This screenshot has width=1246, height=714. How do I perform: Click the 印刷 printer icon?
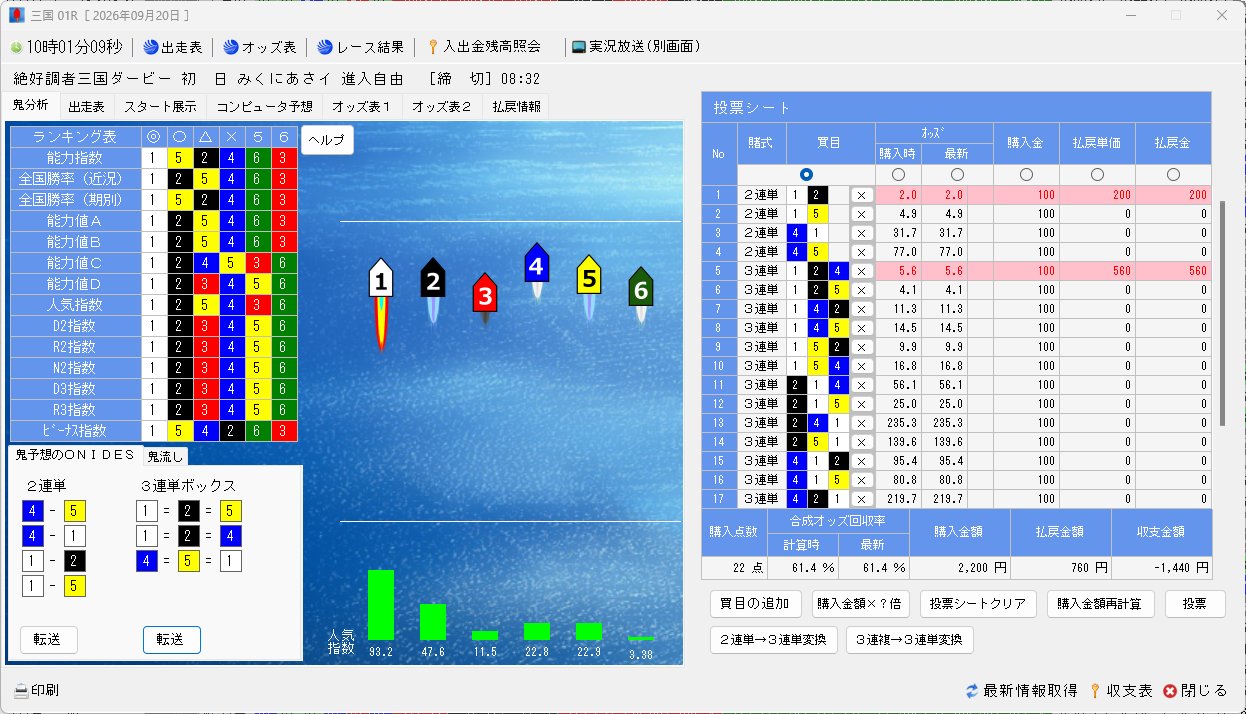pos(21,691)
